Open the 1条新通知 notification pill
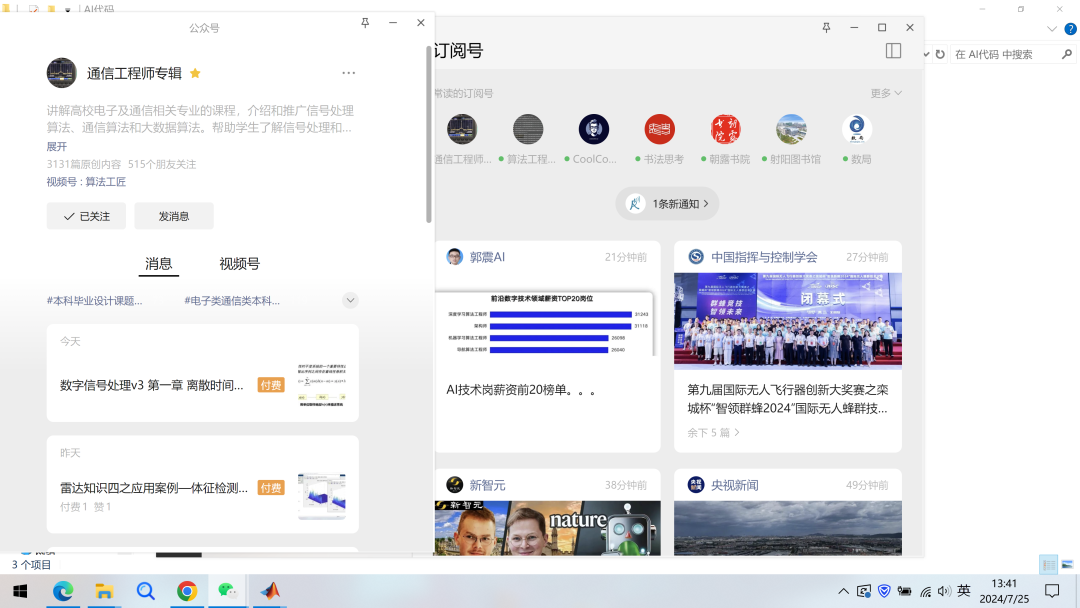1080x608 pixels. coord(667,204)
